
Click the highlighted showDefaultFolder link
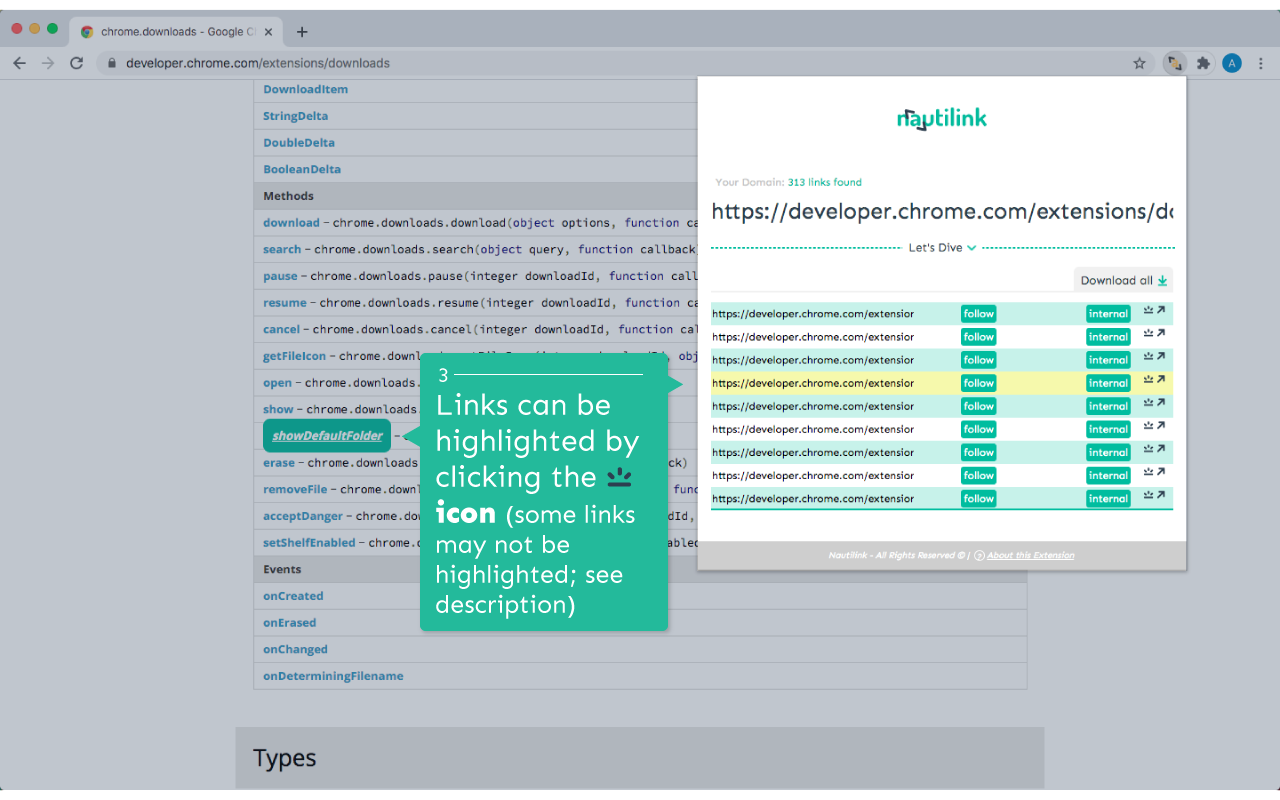coord(327,436)
